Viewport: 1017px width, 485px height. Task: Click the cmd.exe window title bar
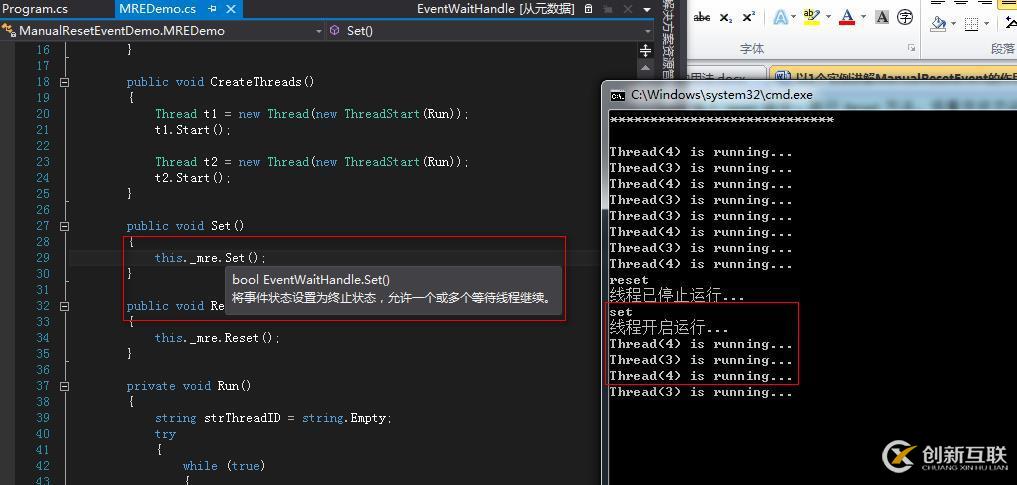[x=809, y=95]
